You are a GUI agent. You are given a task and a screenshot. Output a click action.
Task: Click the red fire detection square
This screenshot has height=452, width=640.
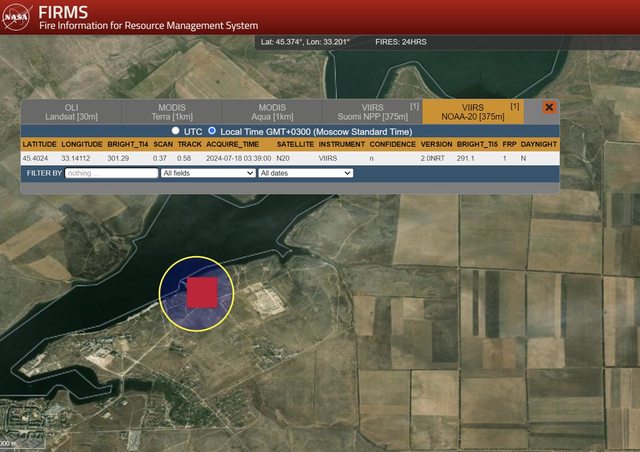pyautogui.click(x=202, y=293)
